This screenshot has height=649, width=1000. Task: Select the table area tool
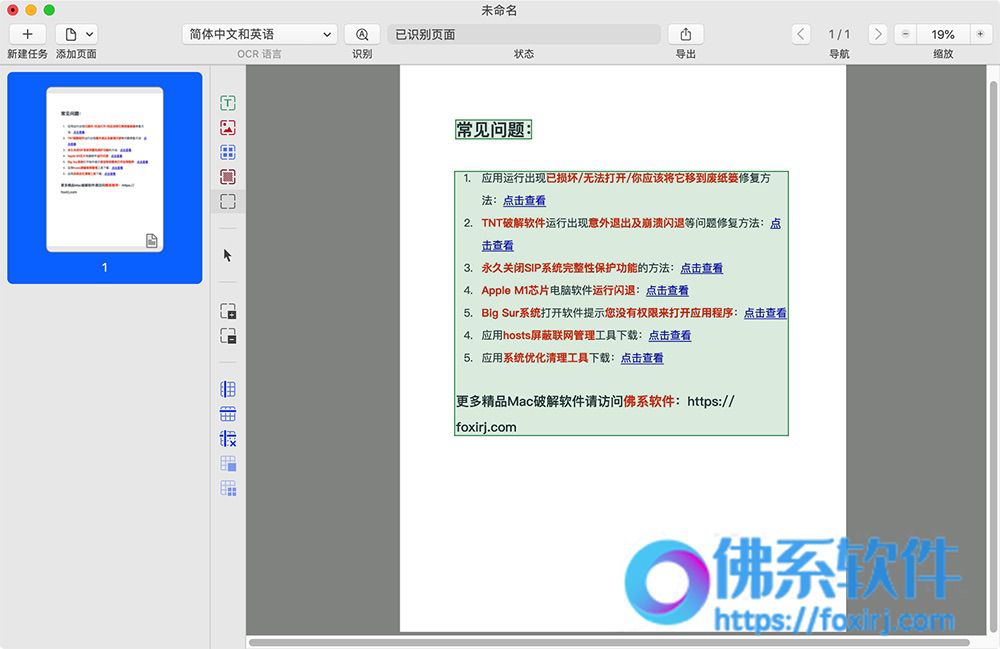(228, 152)
